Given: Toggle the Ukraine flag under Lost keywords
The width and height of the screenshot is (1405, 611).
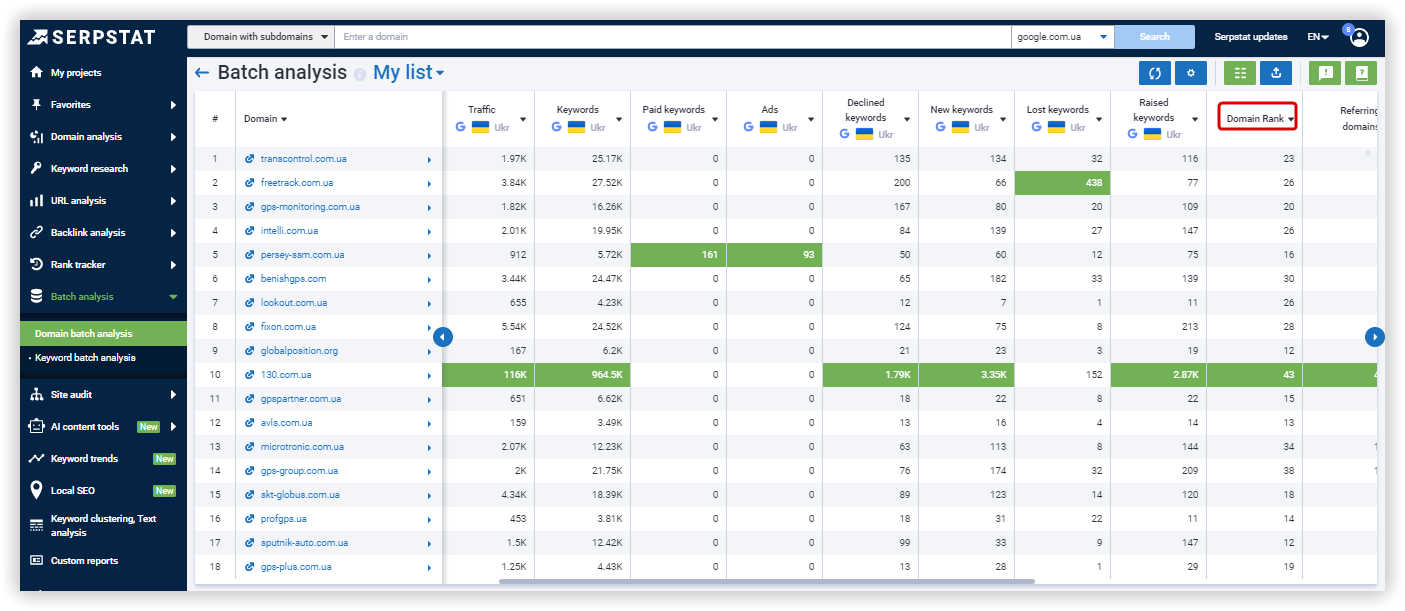Looking at the screenshot, I should click(1056, 126).
